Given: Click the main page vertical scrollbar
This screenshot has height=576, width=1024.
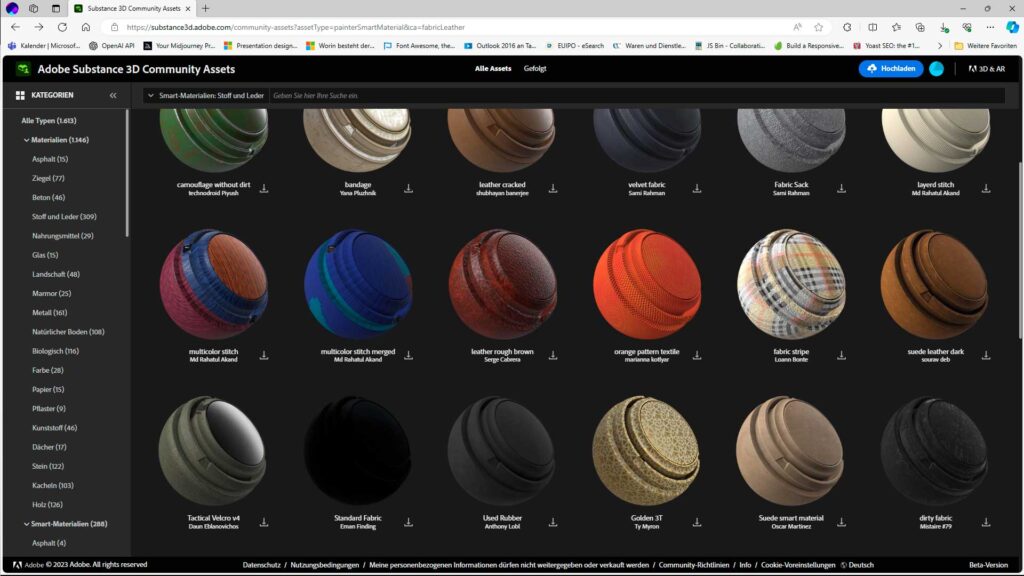Looking at the screenshot, I should point(1020,248).
